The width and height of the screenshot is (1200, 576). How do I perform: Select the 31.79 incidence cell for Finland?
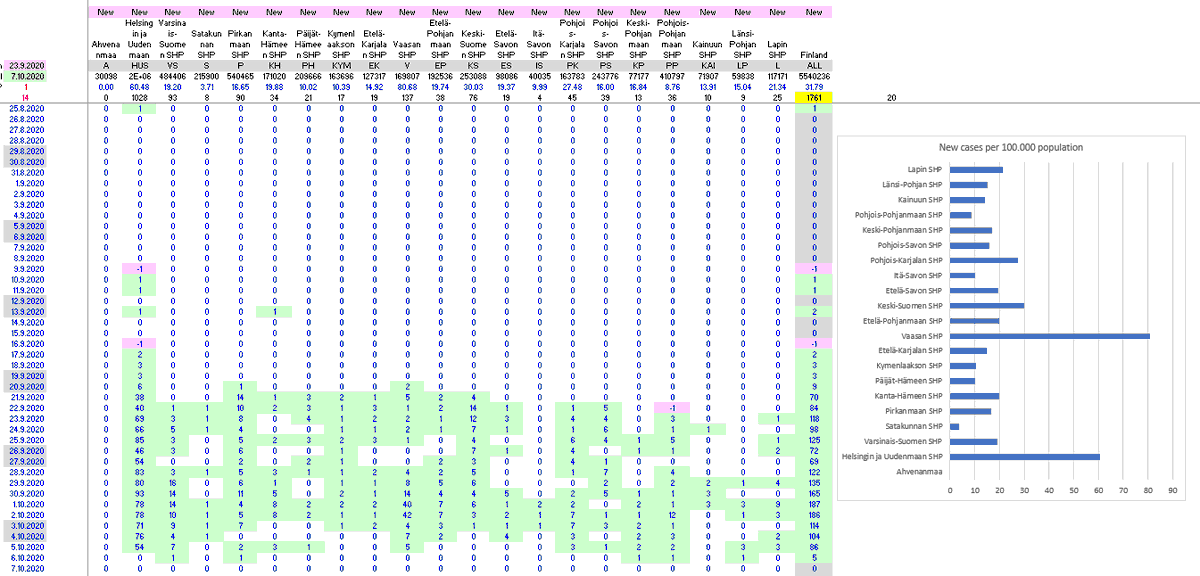[x=815, y=87]
